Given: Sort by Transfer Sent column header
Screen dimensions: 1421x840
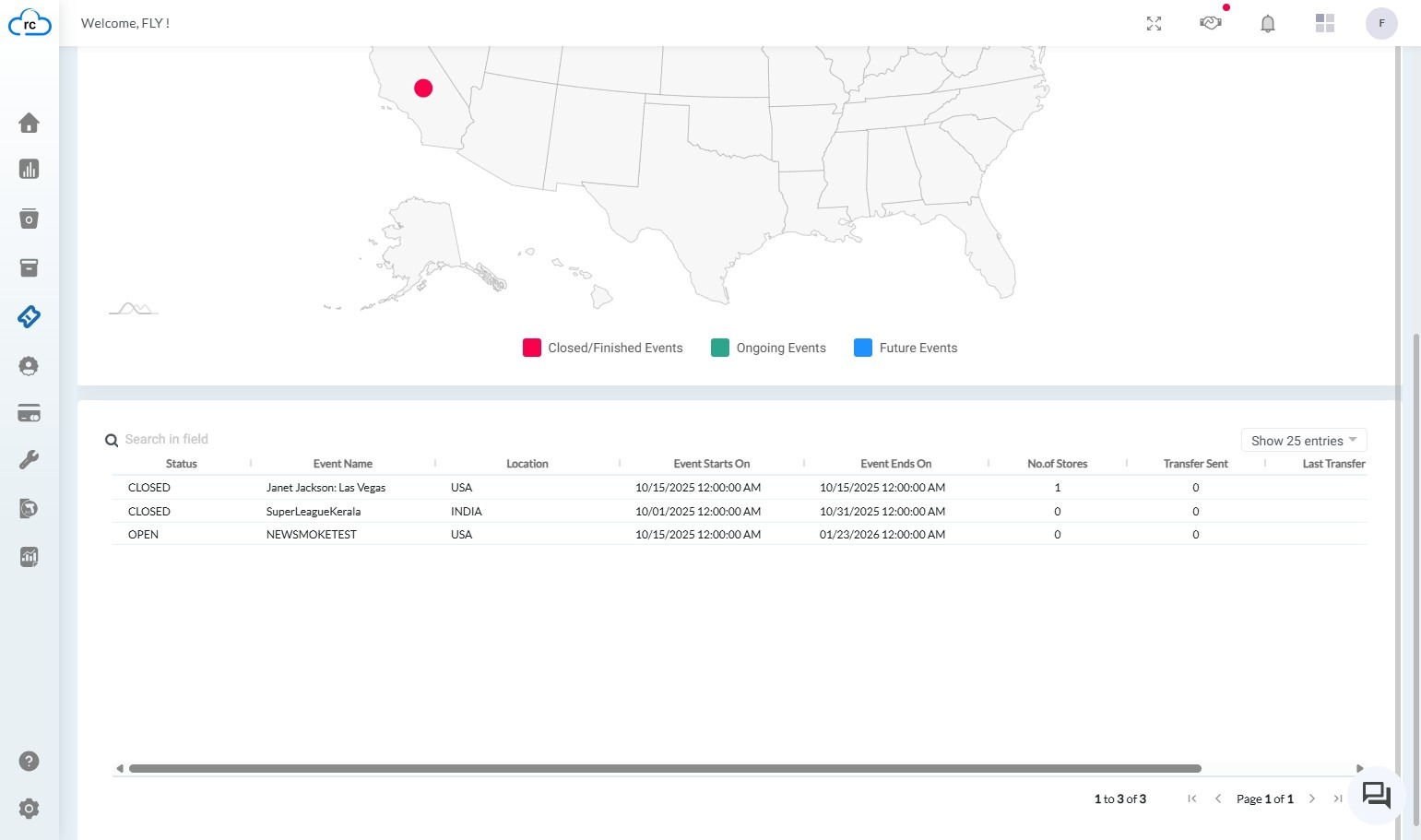Looking at the screenshot, I should tap(1196, 464).
